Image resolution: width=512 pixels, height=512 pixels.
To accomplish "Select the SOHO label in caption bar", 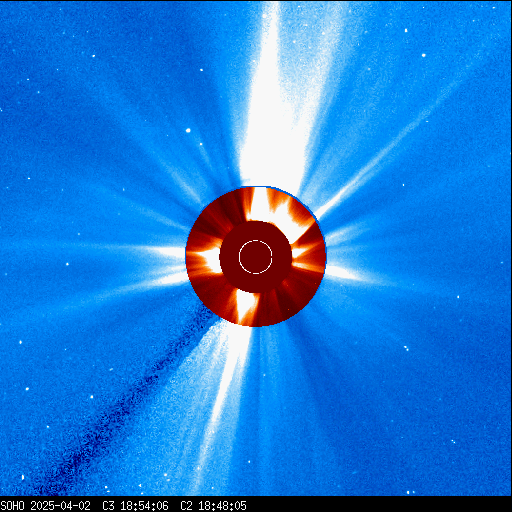I will pos(12,506).
